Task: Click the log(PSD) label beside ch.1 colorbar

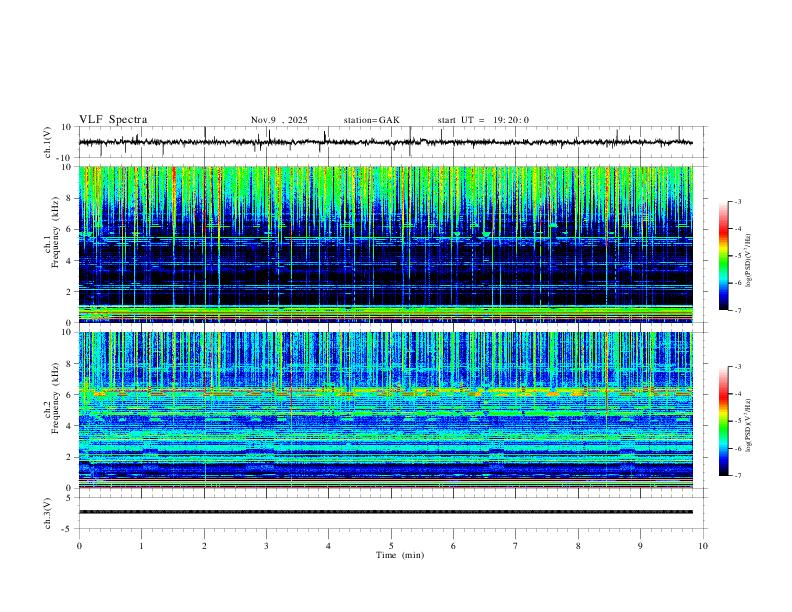Action: (x=748, y=260)
